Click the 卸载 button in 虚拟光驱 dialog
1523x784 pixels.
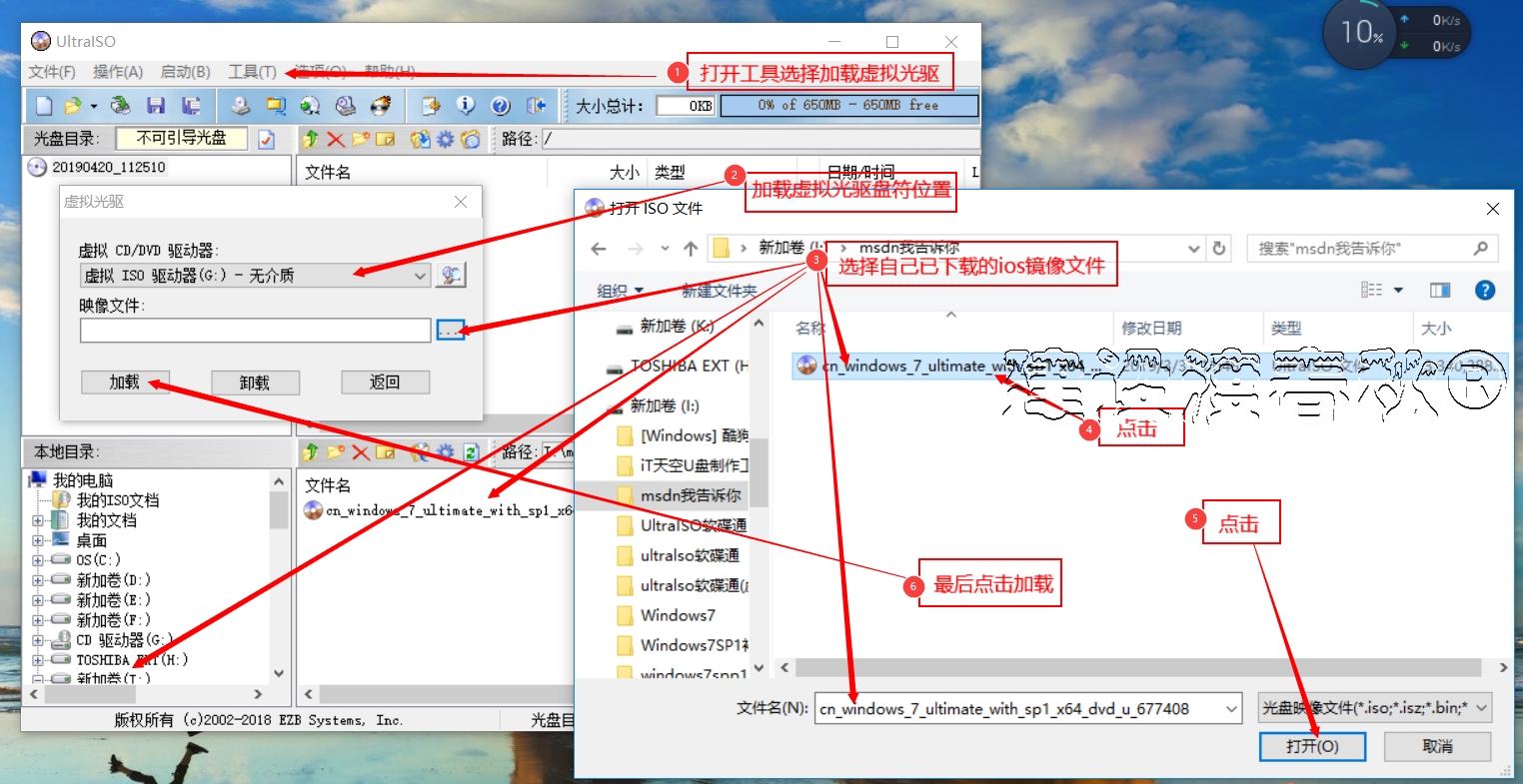[255, 383]
